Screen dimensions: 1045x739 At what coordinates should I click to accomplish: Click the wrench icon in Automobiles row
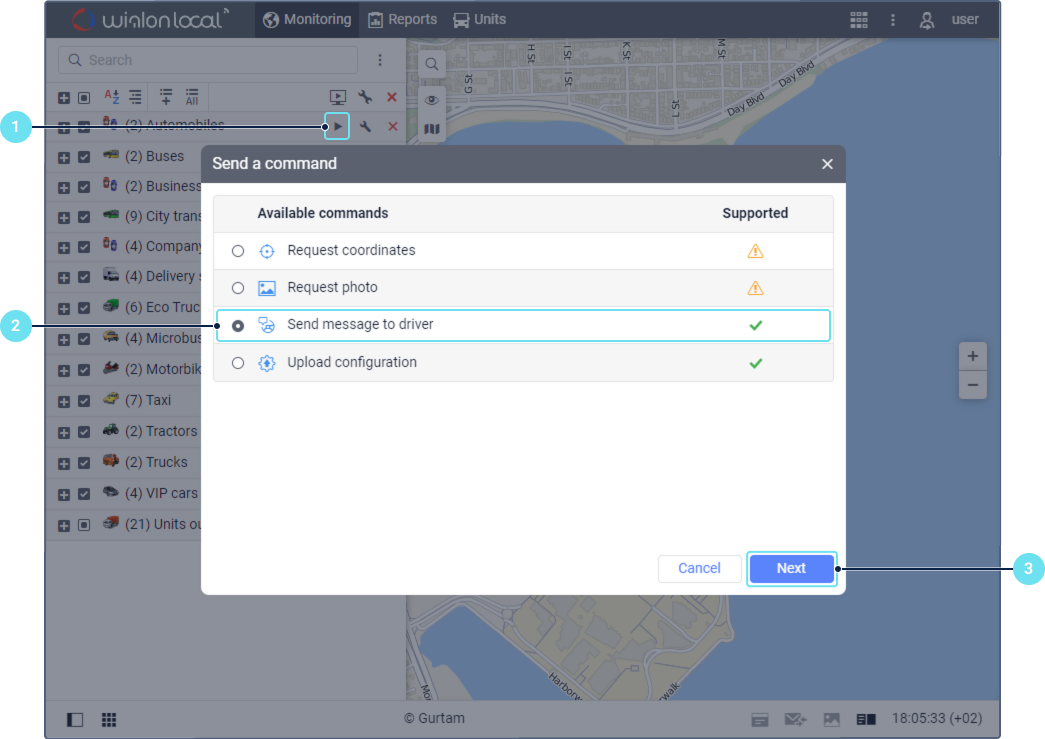[x=366, y=126]
